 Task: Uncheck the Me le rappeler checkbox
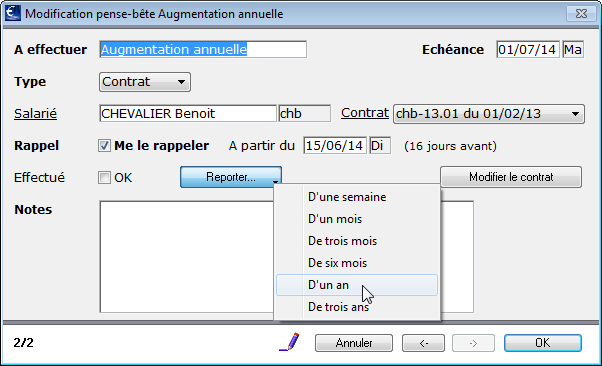point(104,146)
